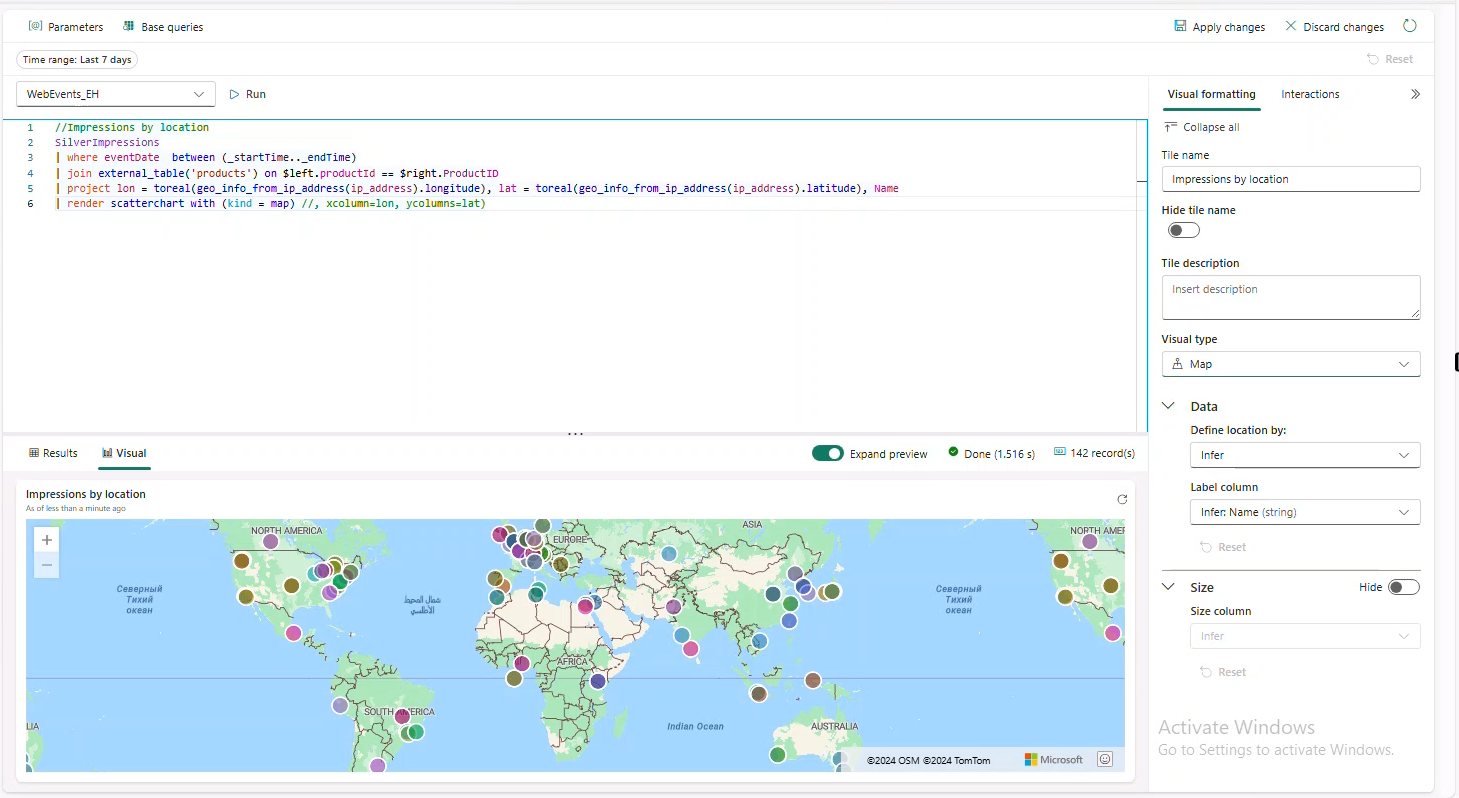Viewport: 1459px width, 798px height.
Task: Click the refresh icon beside Discard changes
Action: coord(1410,26)
